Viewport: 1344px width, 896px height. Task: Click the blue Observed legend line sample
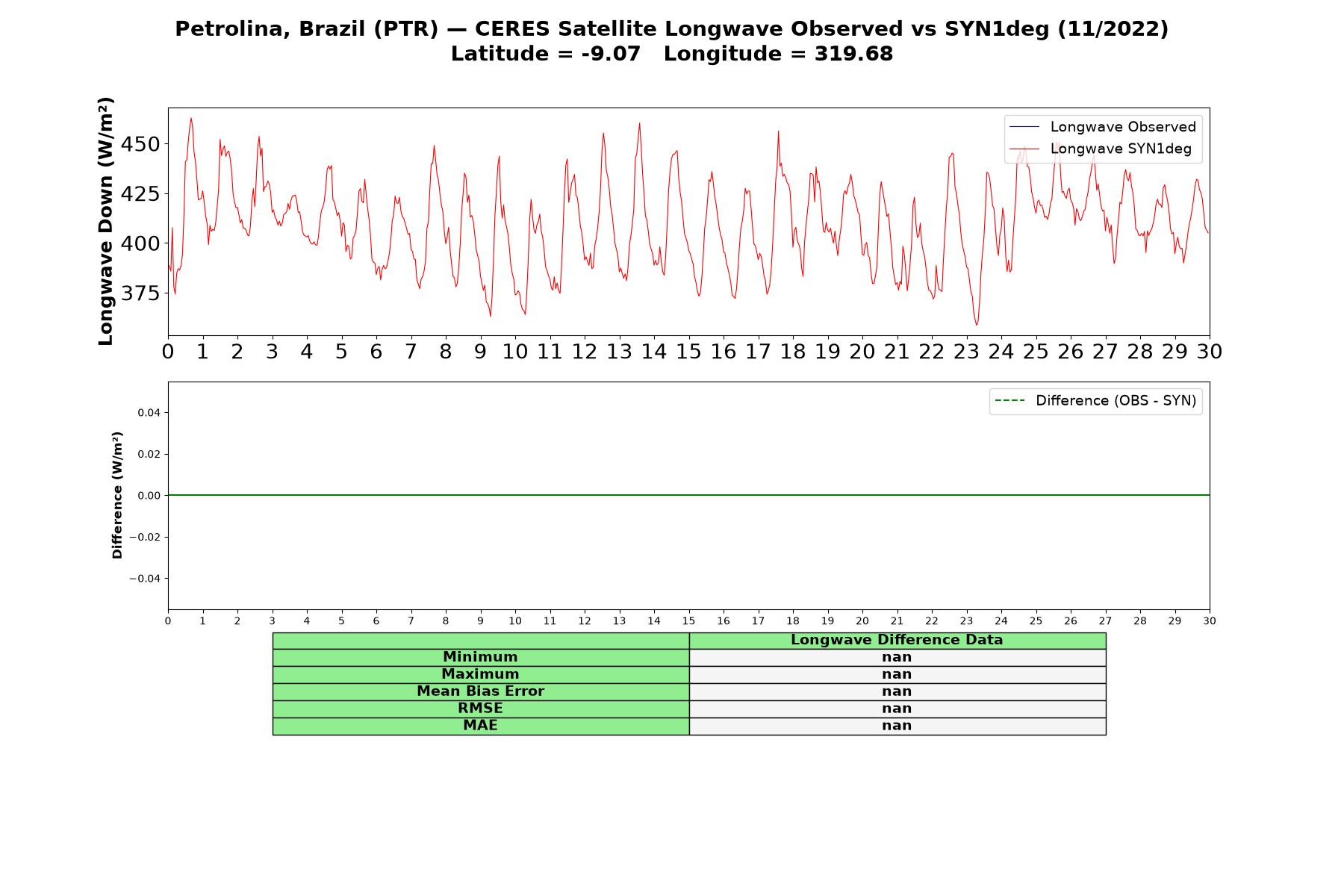click(1024, 127)
